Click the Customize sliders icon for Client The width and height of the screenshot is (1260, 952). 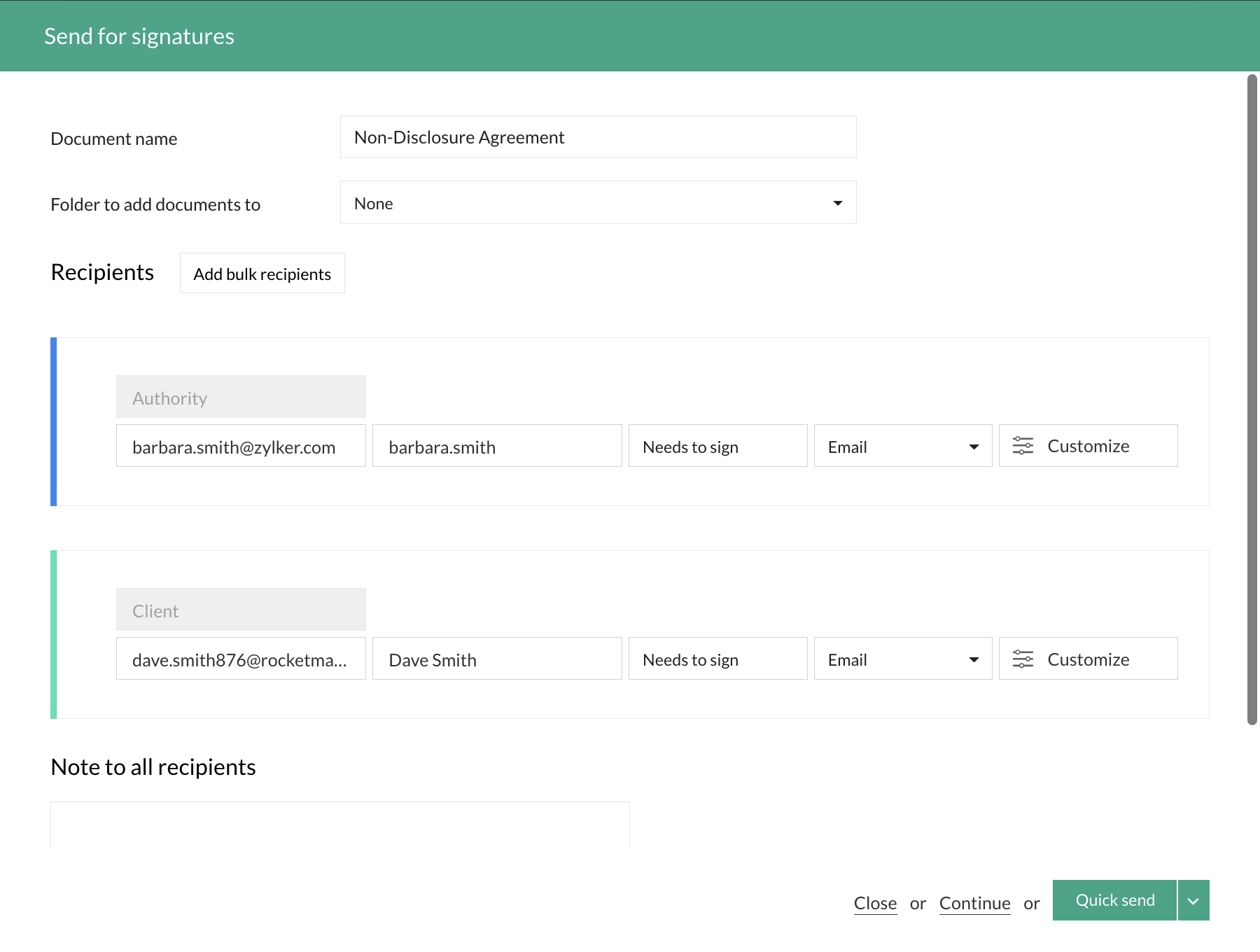[x=1023, y=659]
